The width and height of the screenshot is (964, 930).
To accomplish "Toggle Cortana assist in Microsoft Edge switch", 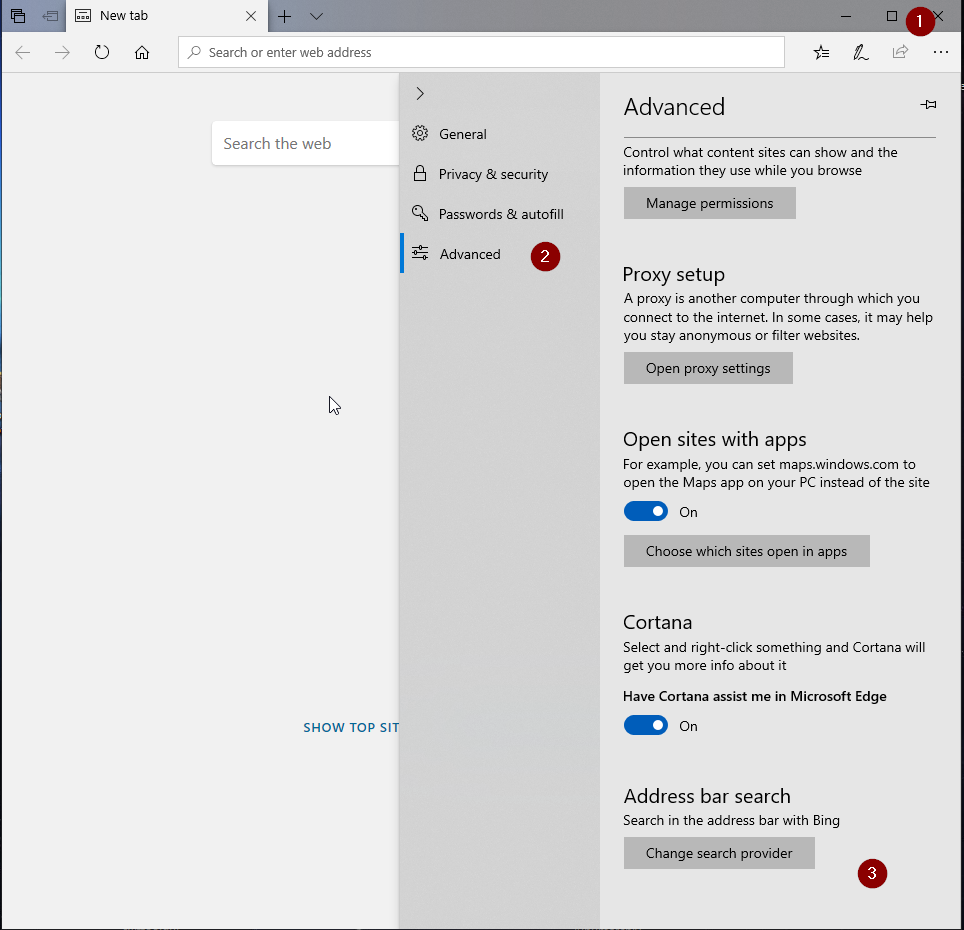I will [646, 725].
